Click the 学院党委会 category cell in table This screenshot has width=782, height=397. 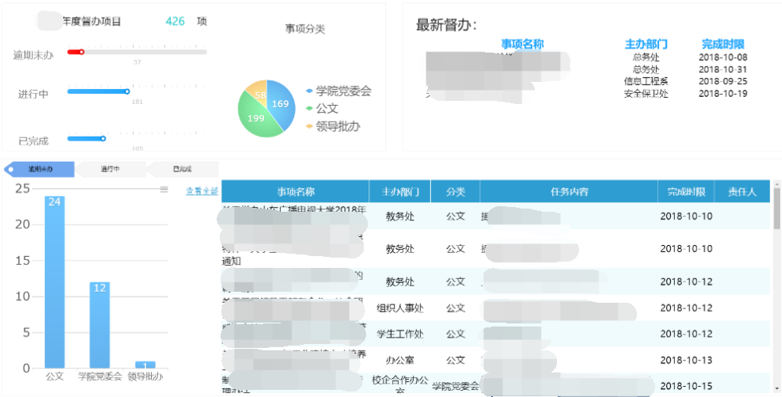[x=455, y=386]
